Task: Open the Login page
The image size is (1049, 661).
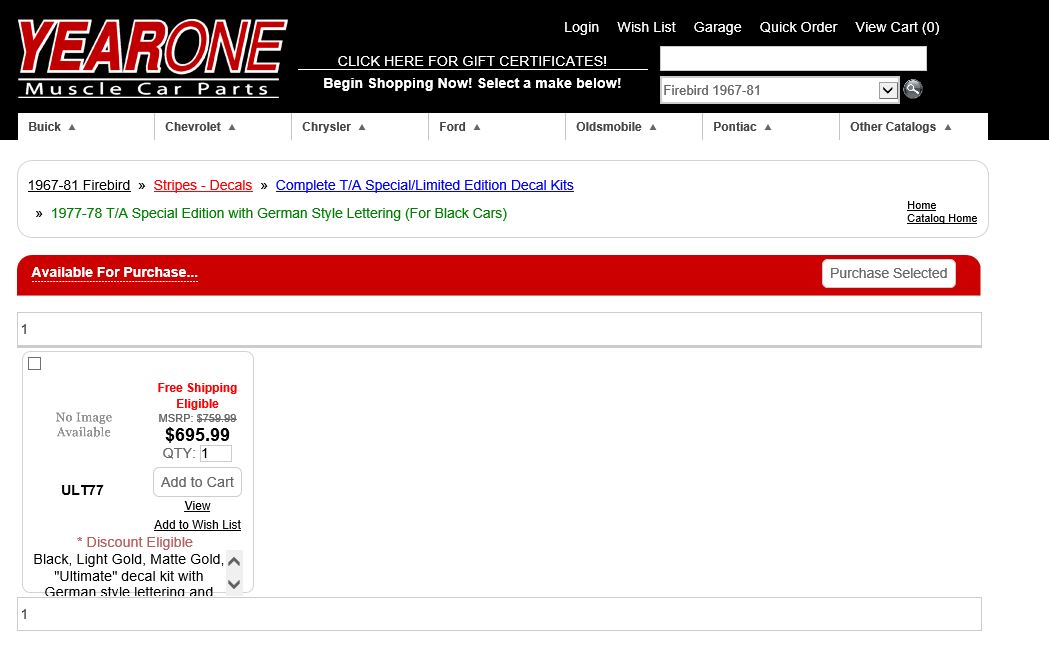Action: coord(581,27)
